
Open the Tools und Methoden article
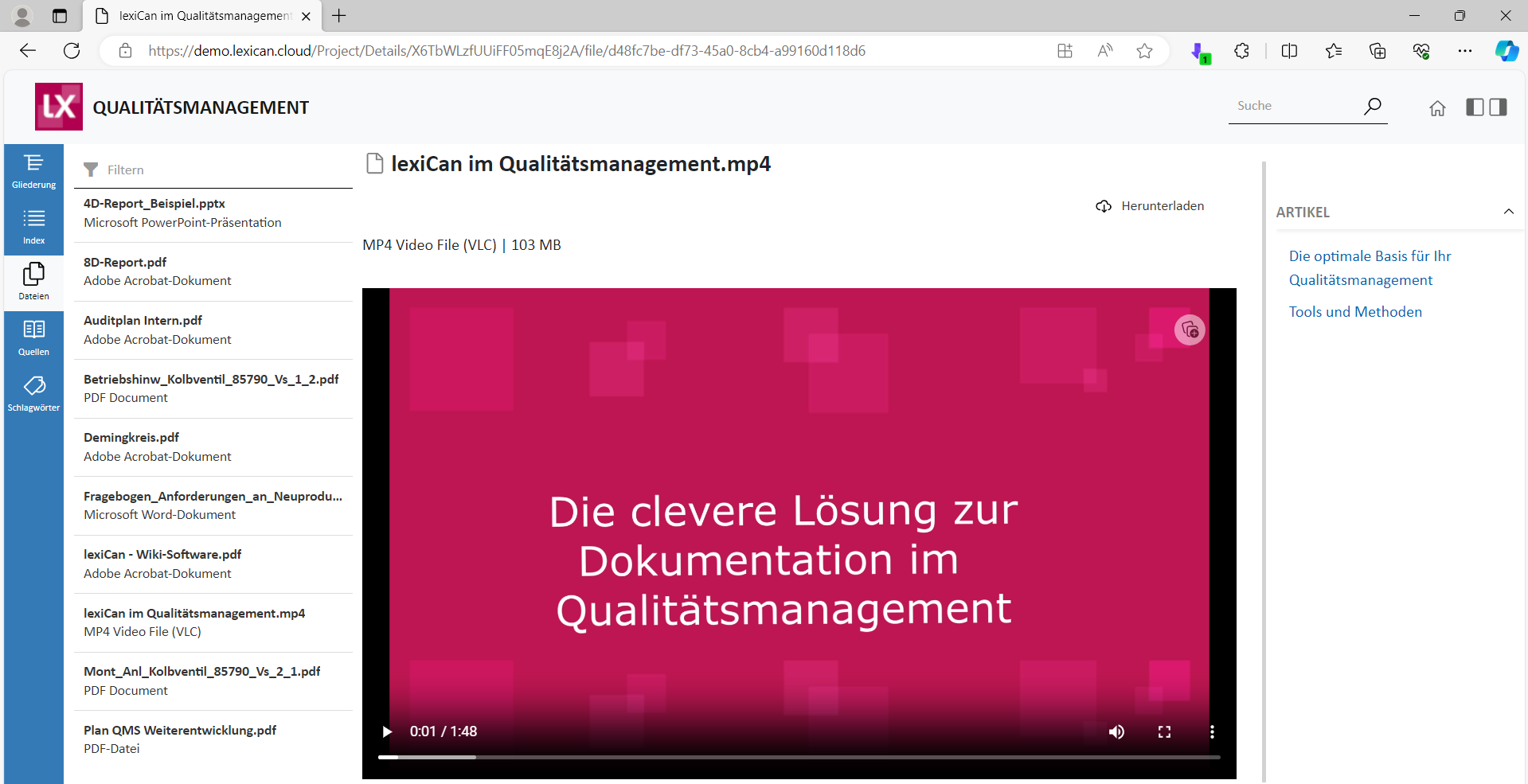coord(1355,312)
